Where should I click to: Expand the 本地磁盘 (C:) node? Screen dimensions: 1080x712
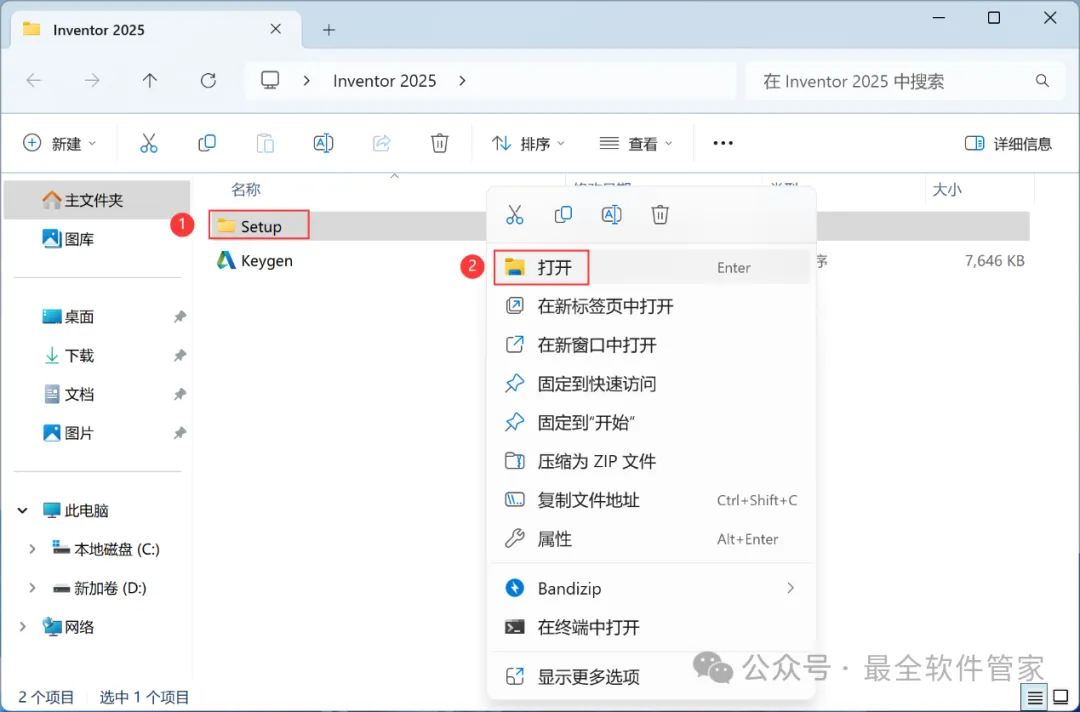32,549
